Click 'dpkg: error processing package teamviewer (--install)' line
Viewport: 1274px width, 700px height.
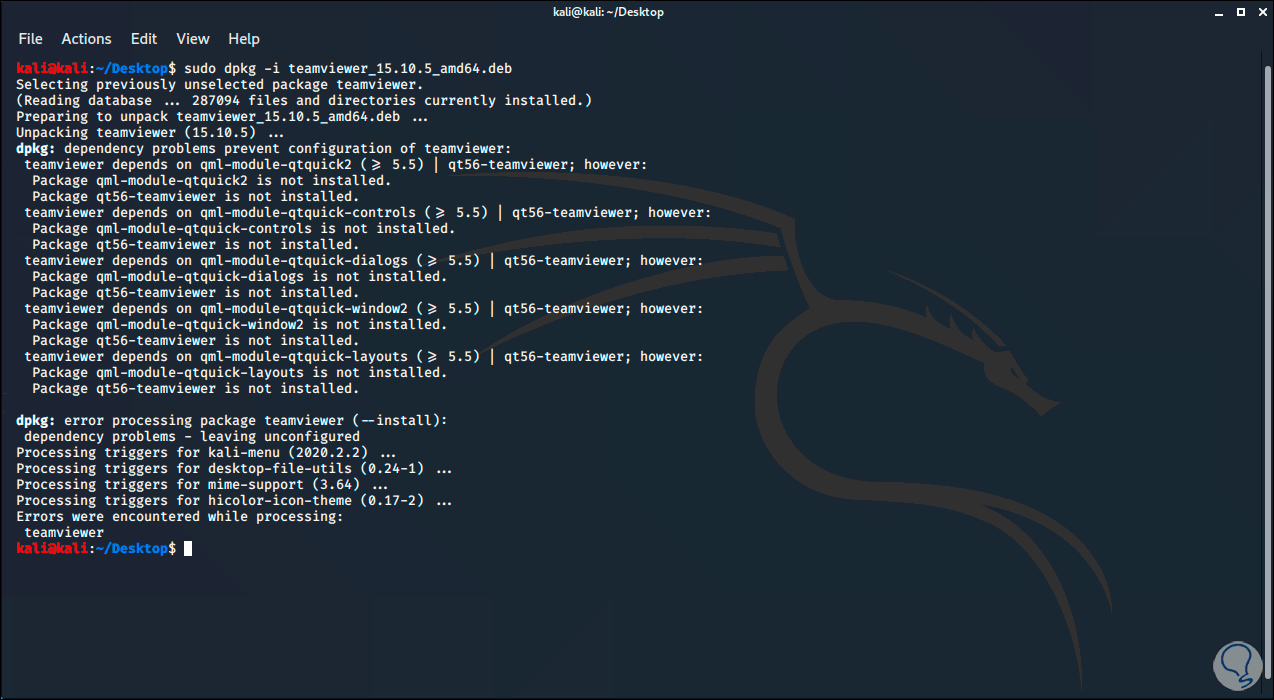(x=232, y=420)
